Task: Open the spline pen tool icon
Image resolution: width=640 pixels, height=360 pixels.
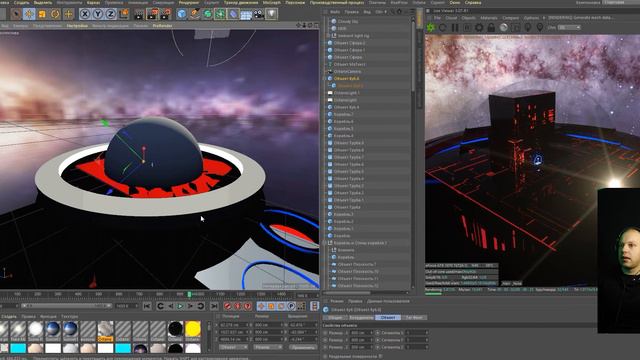Action: (x=195, y=14)
